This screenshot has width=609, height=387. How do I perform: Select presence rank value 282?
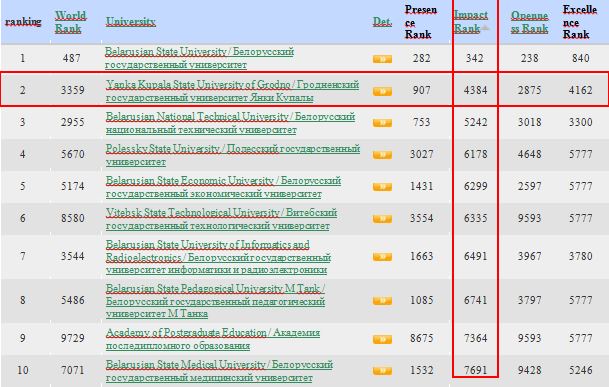coord(422,58)
